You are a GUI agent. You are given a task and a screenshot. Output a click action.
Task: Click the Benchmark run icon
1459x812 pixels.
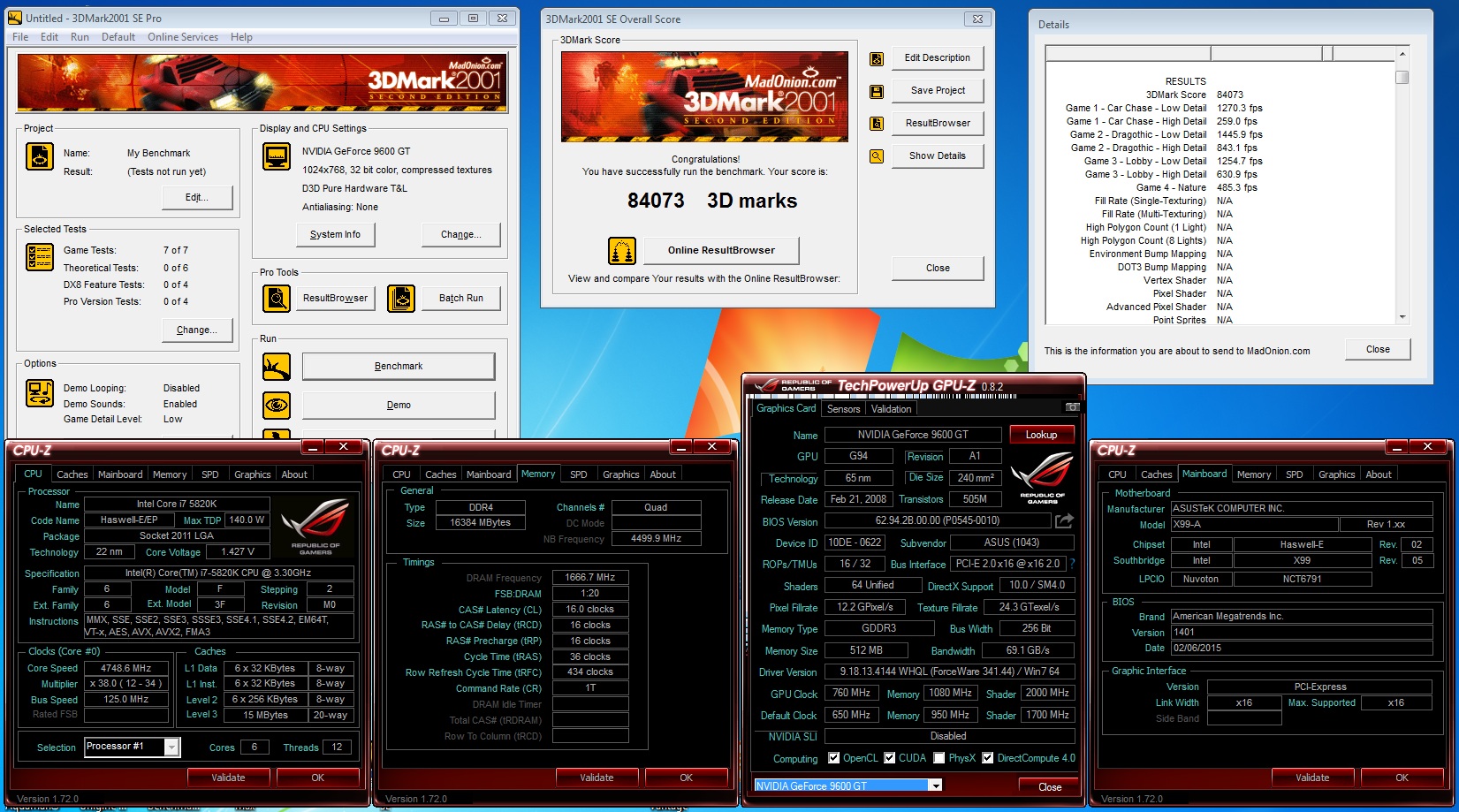tap(277, 366)
